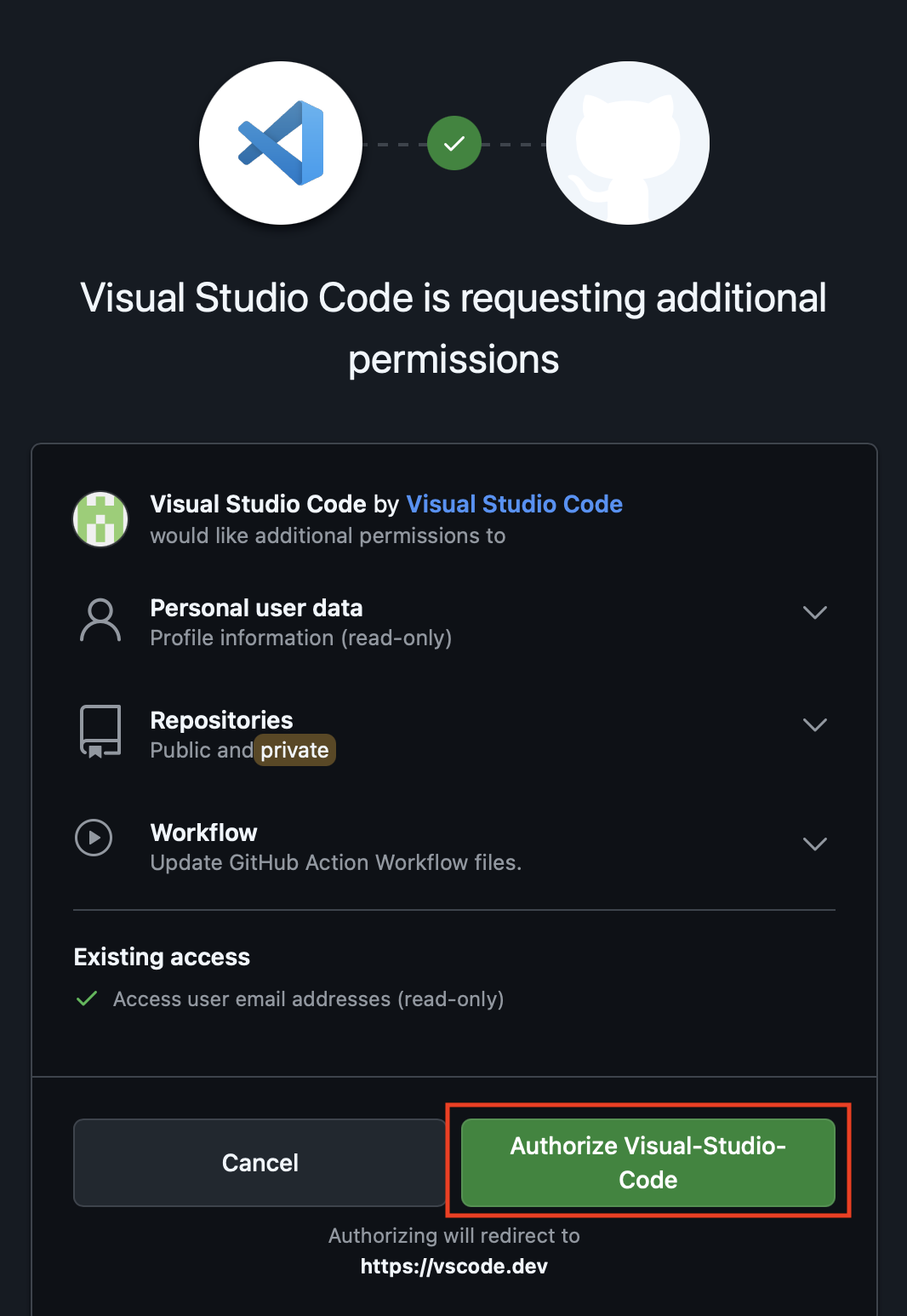
Task: Click the Access user email addresses entry
Action: (309, 998)
